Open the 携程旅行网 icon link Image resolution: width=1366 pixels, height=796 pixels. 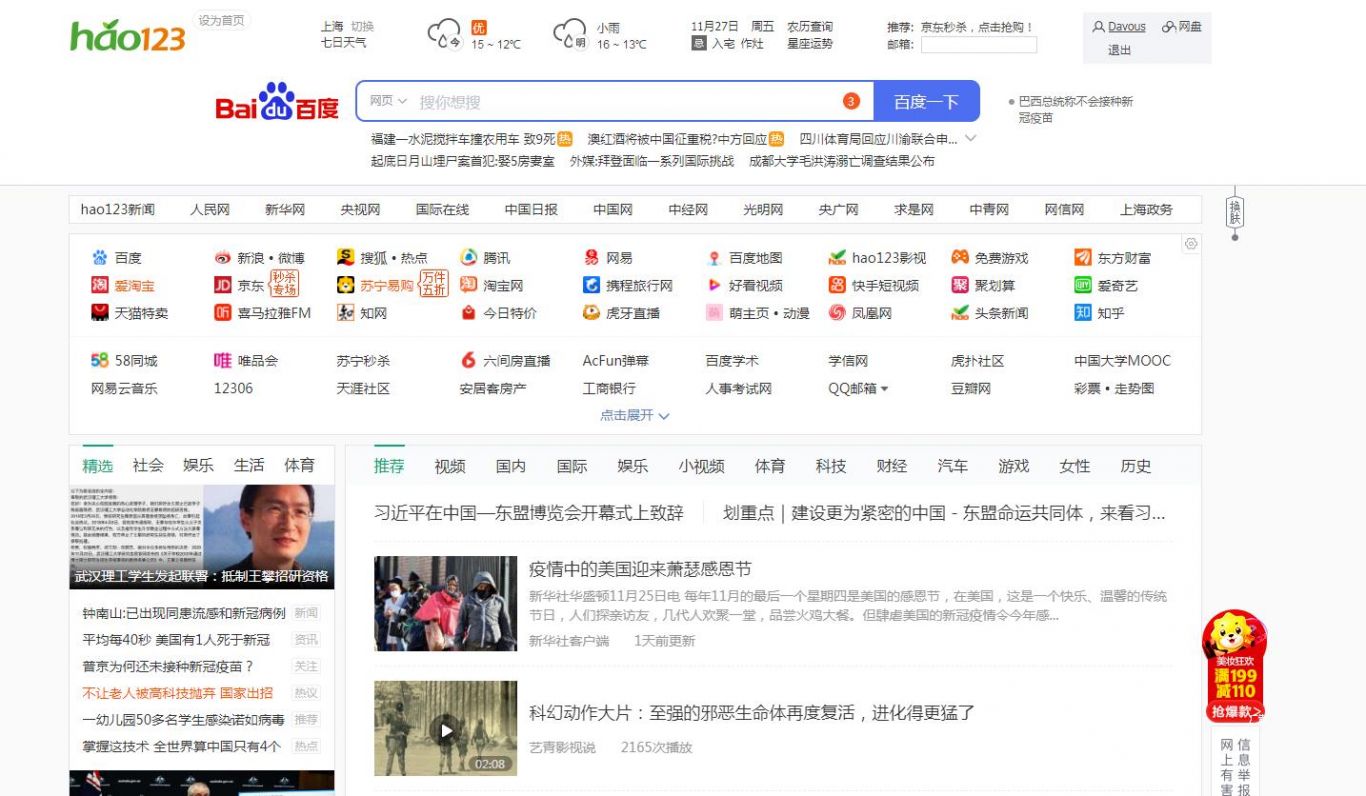point(591,286)
